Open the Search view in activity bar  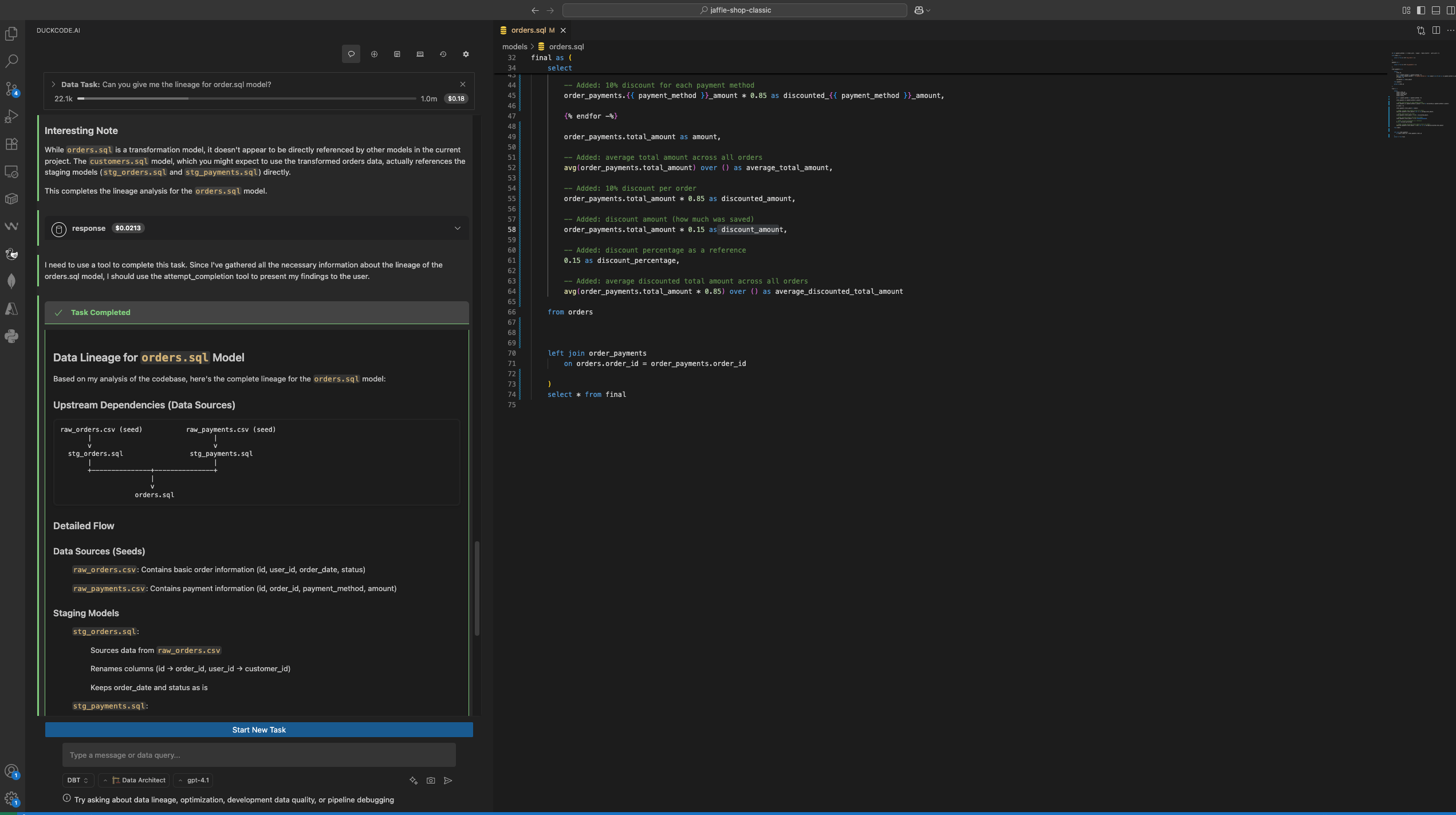point(11,61)
